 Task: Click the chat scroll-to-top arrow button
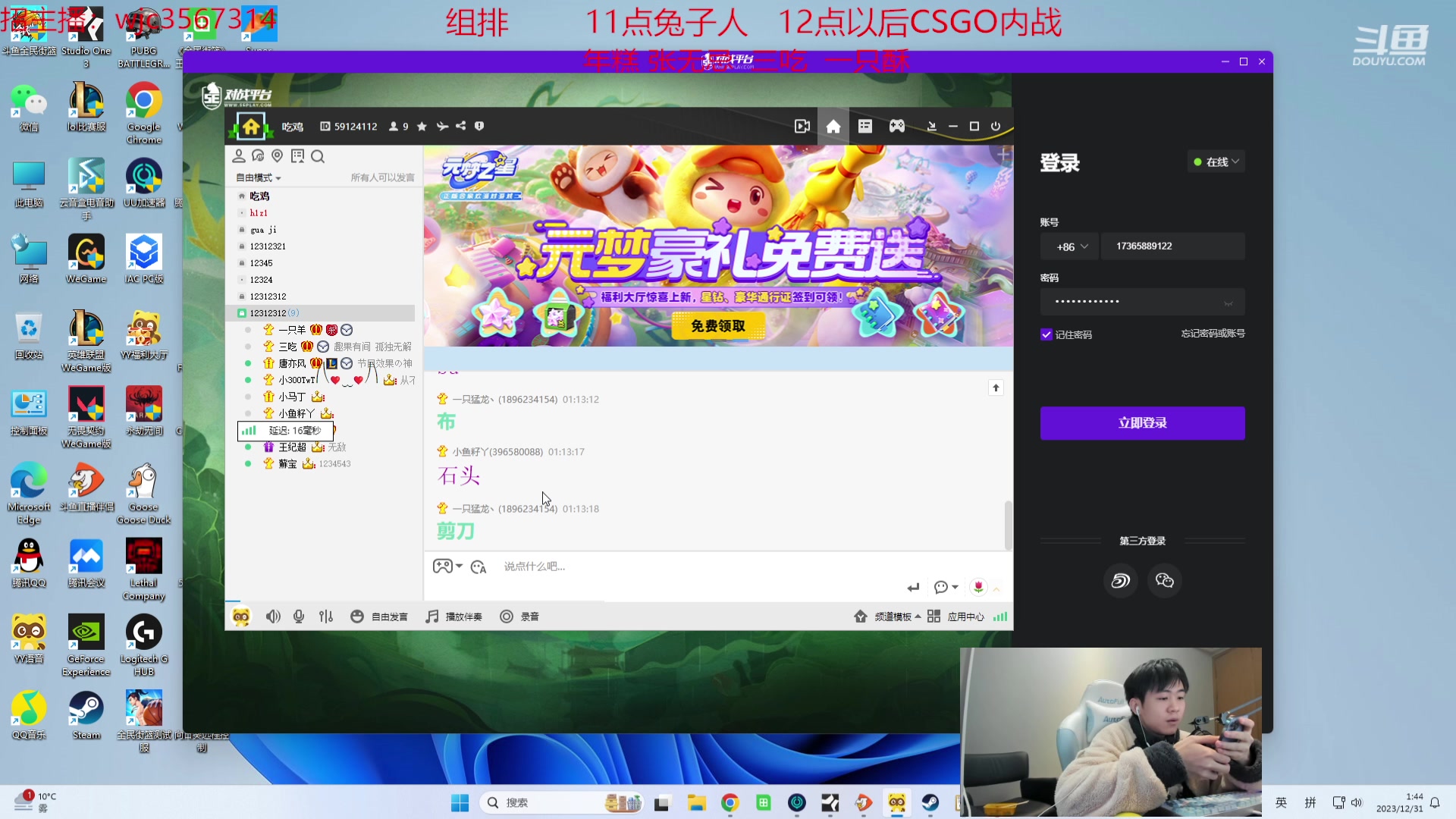(x=996, y=388)
